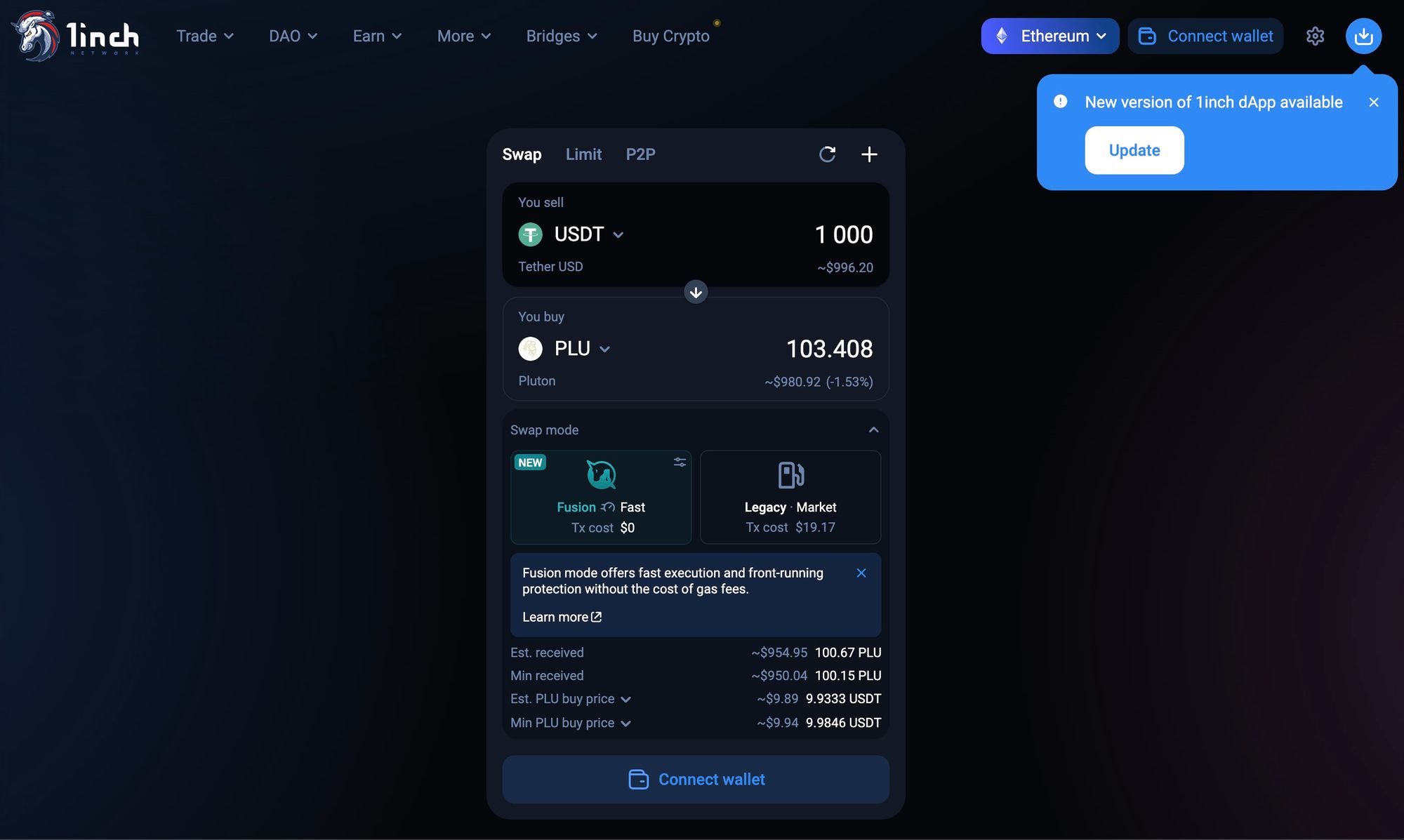Click the Learn more link for Fusion mode
This screenshot has width=1404, height=840.
562,616
